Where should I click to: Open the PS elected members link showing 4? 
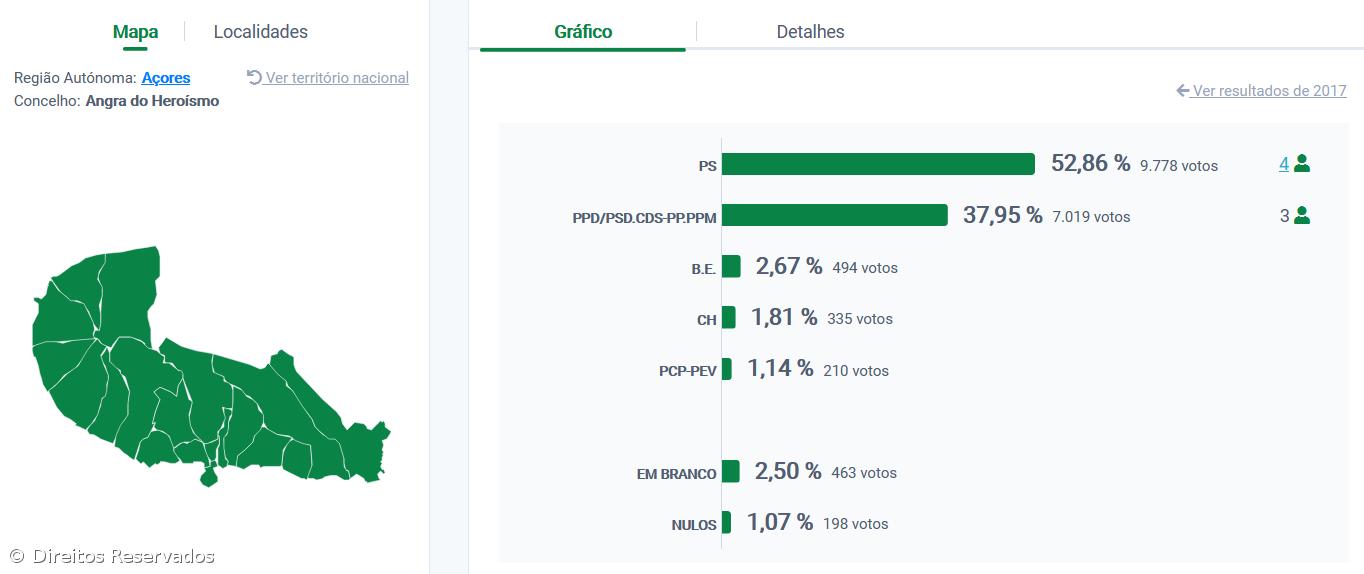1283,164
